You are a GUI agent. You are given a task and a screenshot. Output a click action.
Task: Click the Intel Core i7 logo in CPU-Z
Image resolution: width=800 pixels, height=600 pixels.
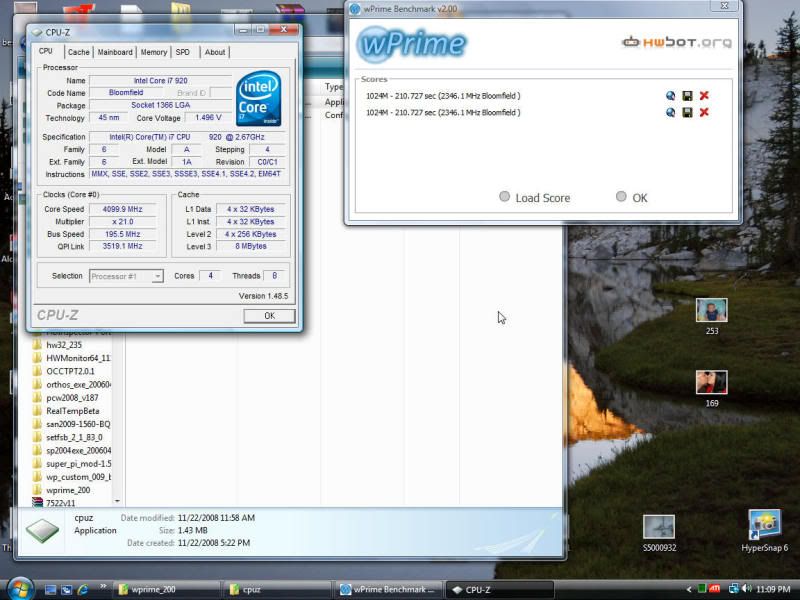click(x=259, y=98)
